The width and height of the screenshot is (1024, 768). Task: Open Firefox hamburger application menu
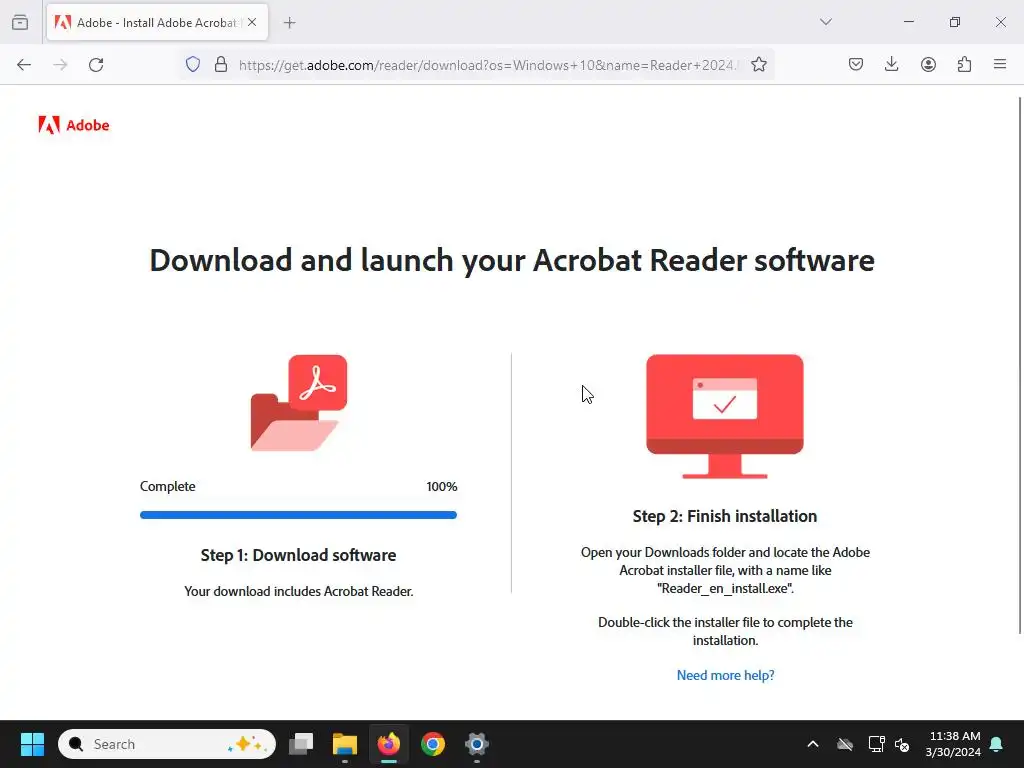[x=1000, y=64]
